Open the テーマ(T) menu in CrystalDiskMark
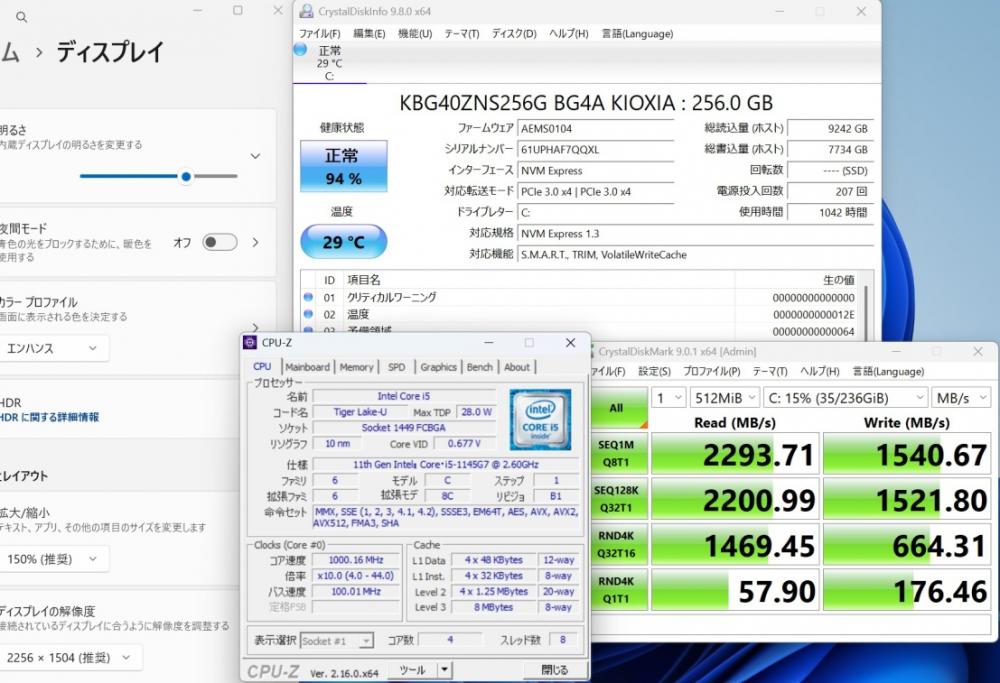The image size is (1000, 683). pyautogui.click(x=770, y=371)
